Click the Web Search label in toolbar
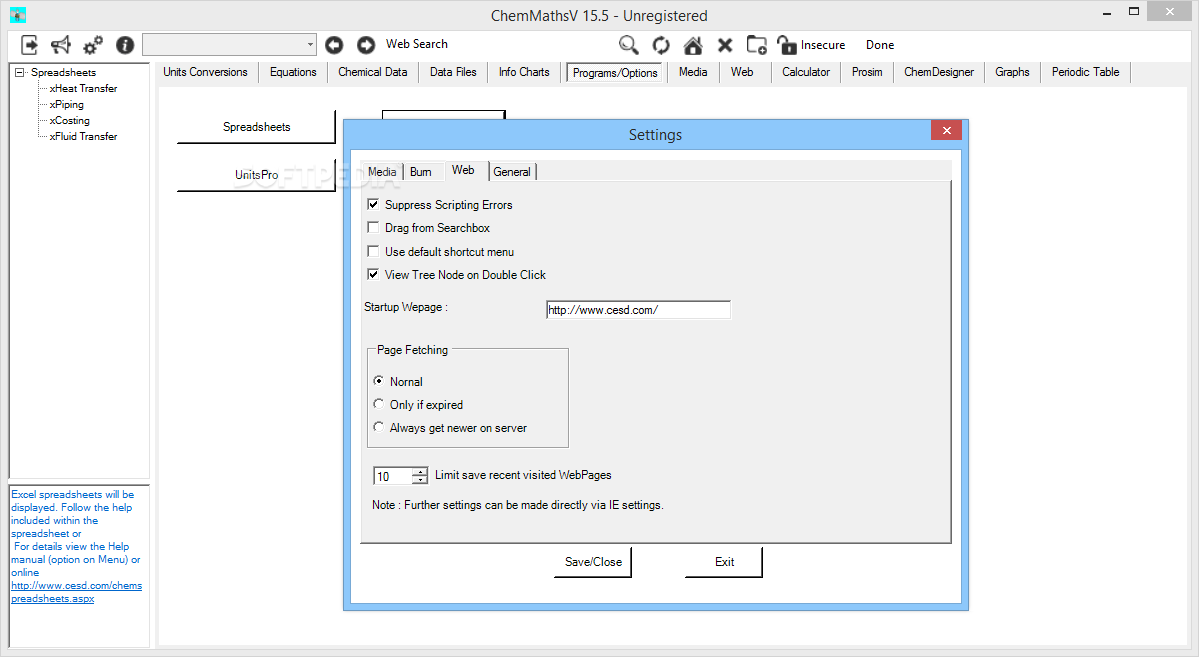This screenshot has width=1199, height=657. (417, 44)
